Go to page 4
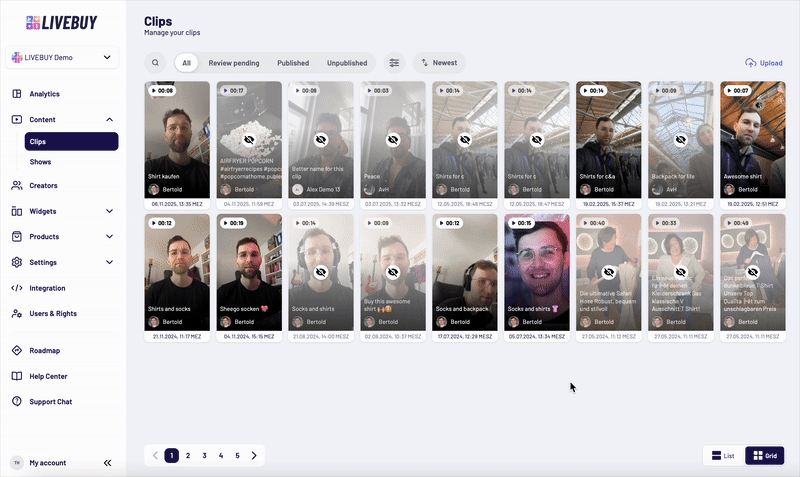This screenshot has height=477, width=800. pyautogui.click(x=221, y=456)
